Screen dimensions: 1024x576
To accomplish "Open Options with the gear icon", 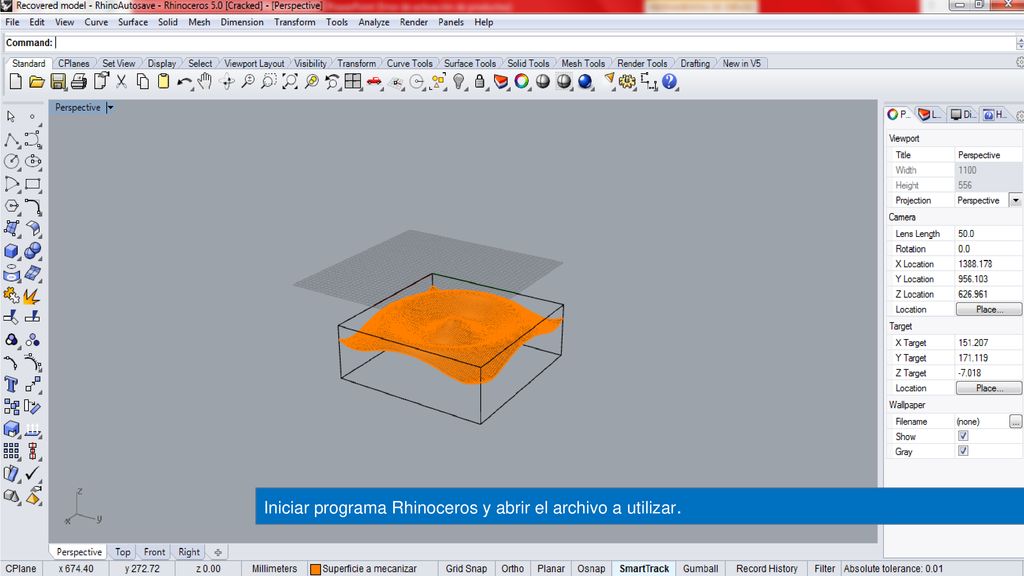I will pos(628,82).
